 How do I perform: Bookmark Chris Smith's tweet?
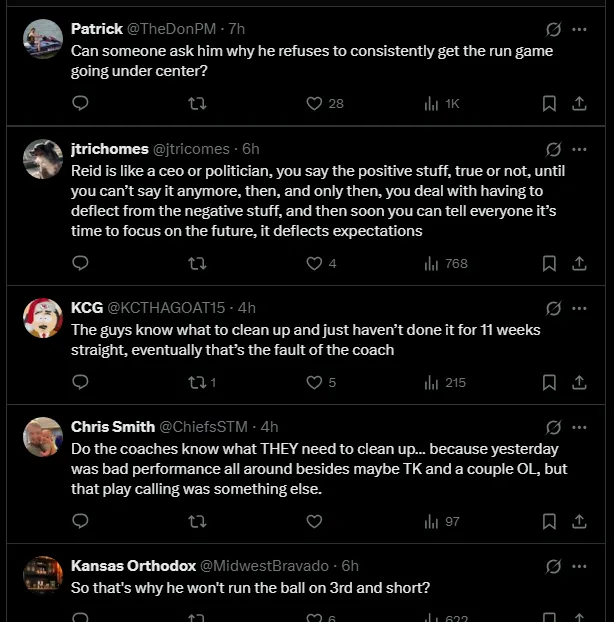(549, 521)
